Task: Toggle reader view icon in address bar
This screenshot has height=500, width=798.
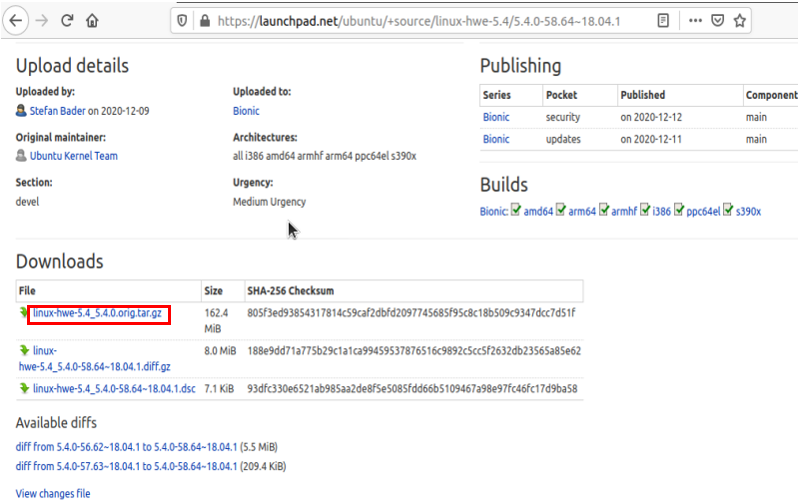Action: click(663, 21)
